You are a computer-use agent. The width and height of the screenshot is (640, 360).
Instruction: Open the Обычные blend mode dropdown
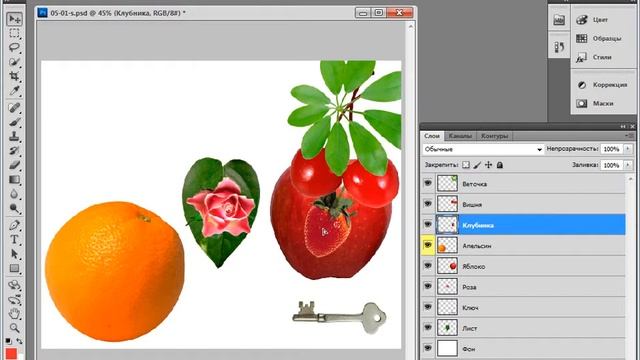(x=483, y=149)
